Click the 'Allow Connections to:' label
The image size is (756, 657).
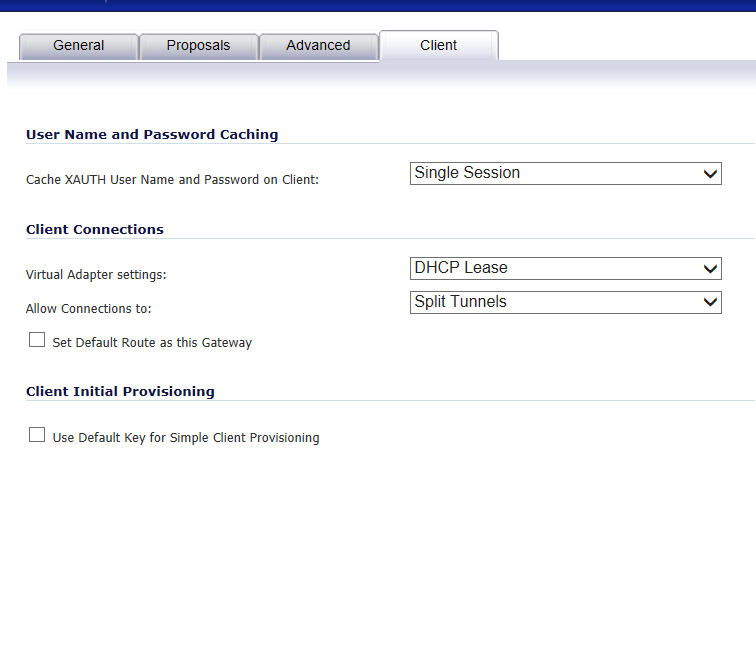click(89, 308)
